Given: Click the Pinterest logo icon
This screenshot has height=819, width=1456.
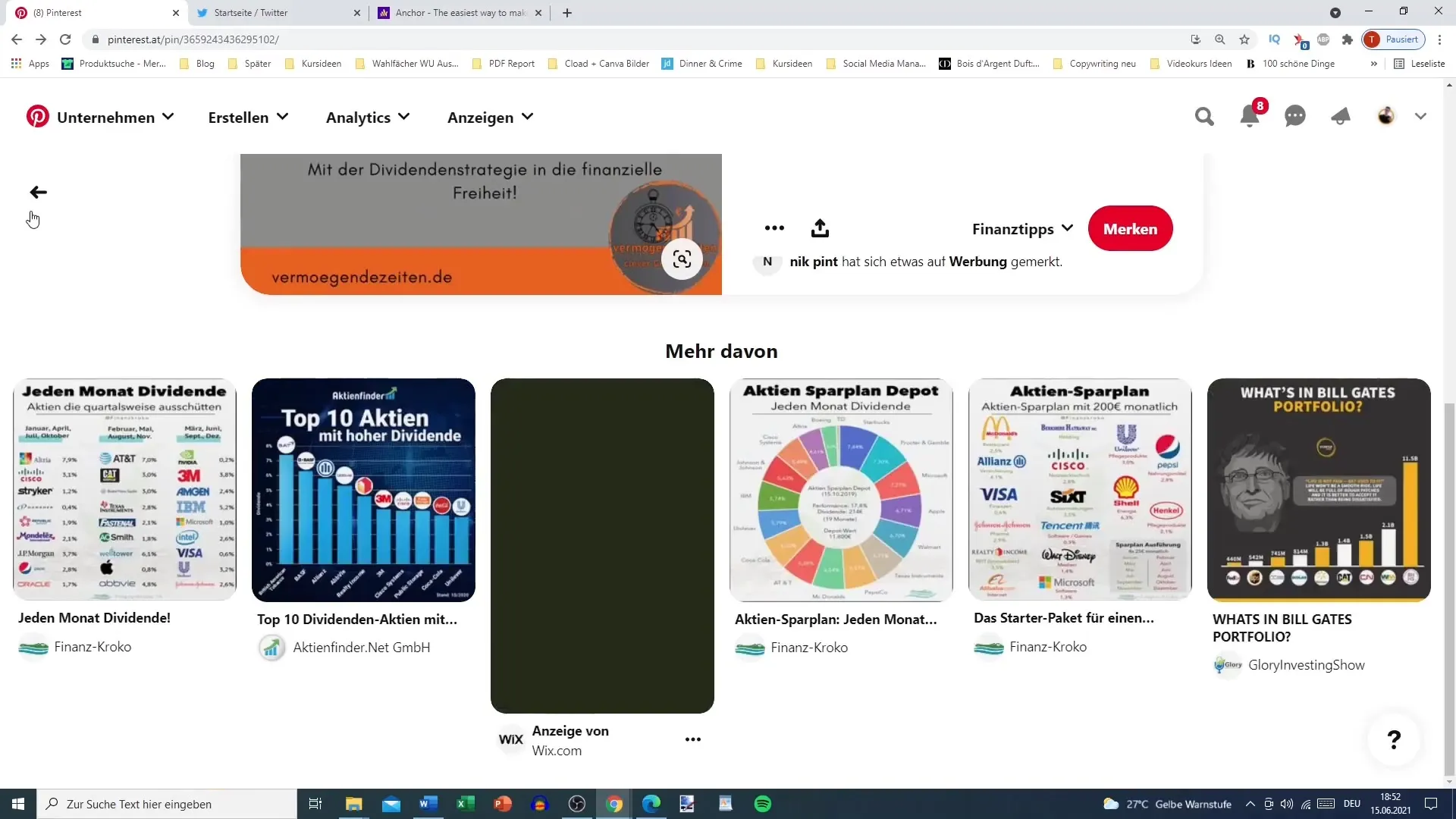Looking at the screenshot, I should (x=37, y=117).
